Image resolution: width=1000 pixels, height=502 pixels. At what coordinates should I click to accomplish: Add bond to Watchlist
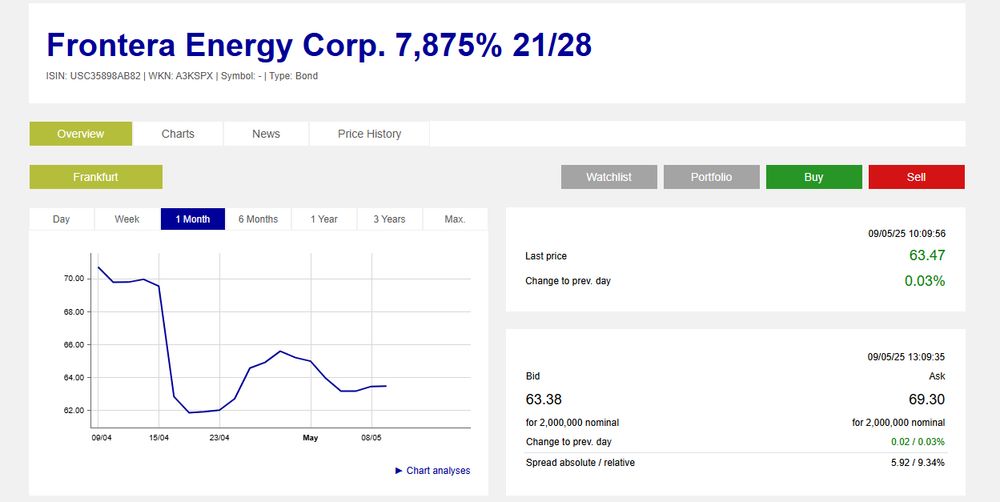pos(609,177)
